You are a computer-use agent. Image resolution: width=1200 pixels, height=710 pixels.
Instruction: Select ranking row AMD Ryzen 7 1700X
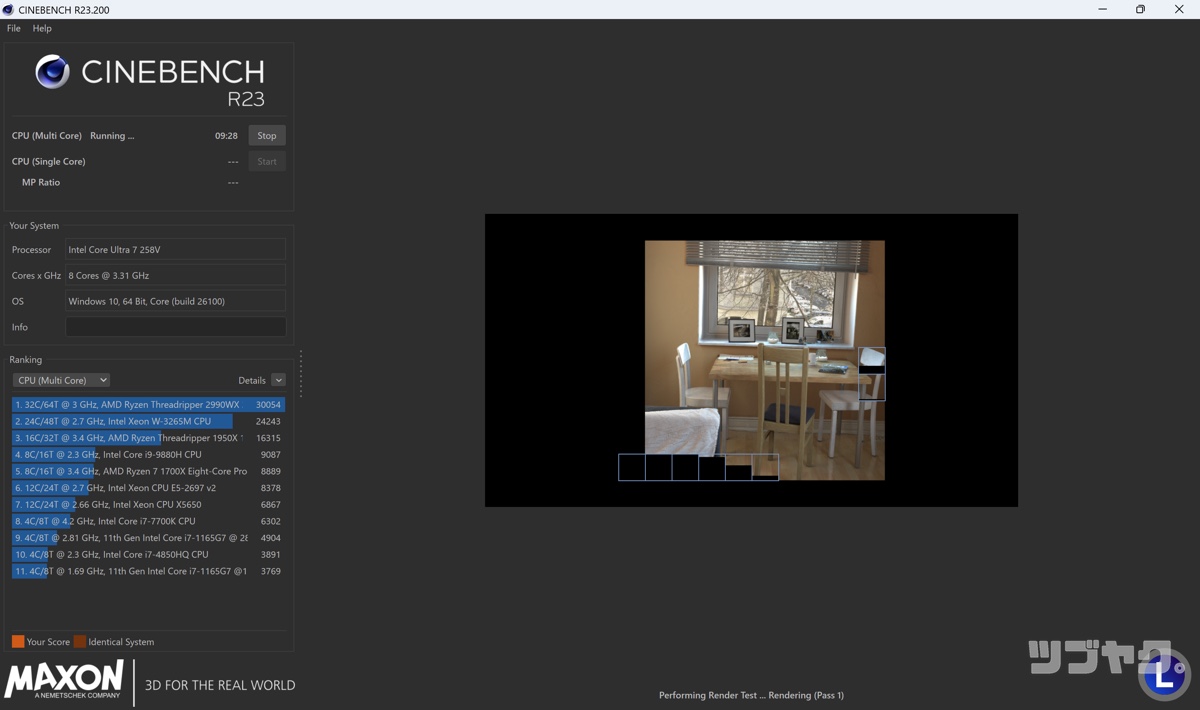pos(148,471)
